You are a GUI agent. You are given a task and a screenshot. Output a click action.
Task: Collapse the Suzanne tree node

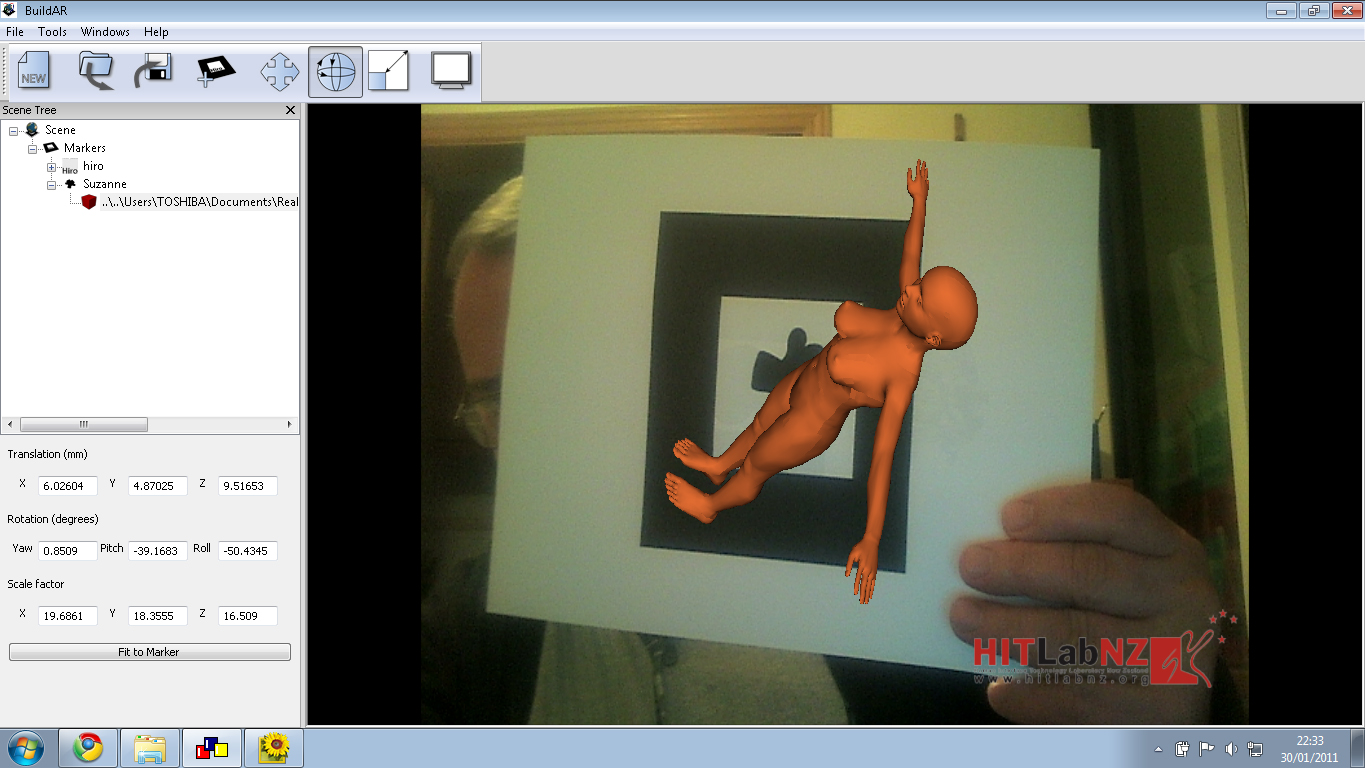[52, 184]
